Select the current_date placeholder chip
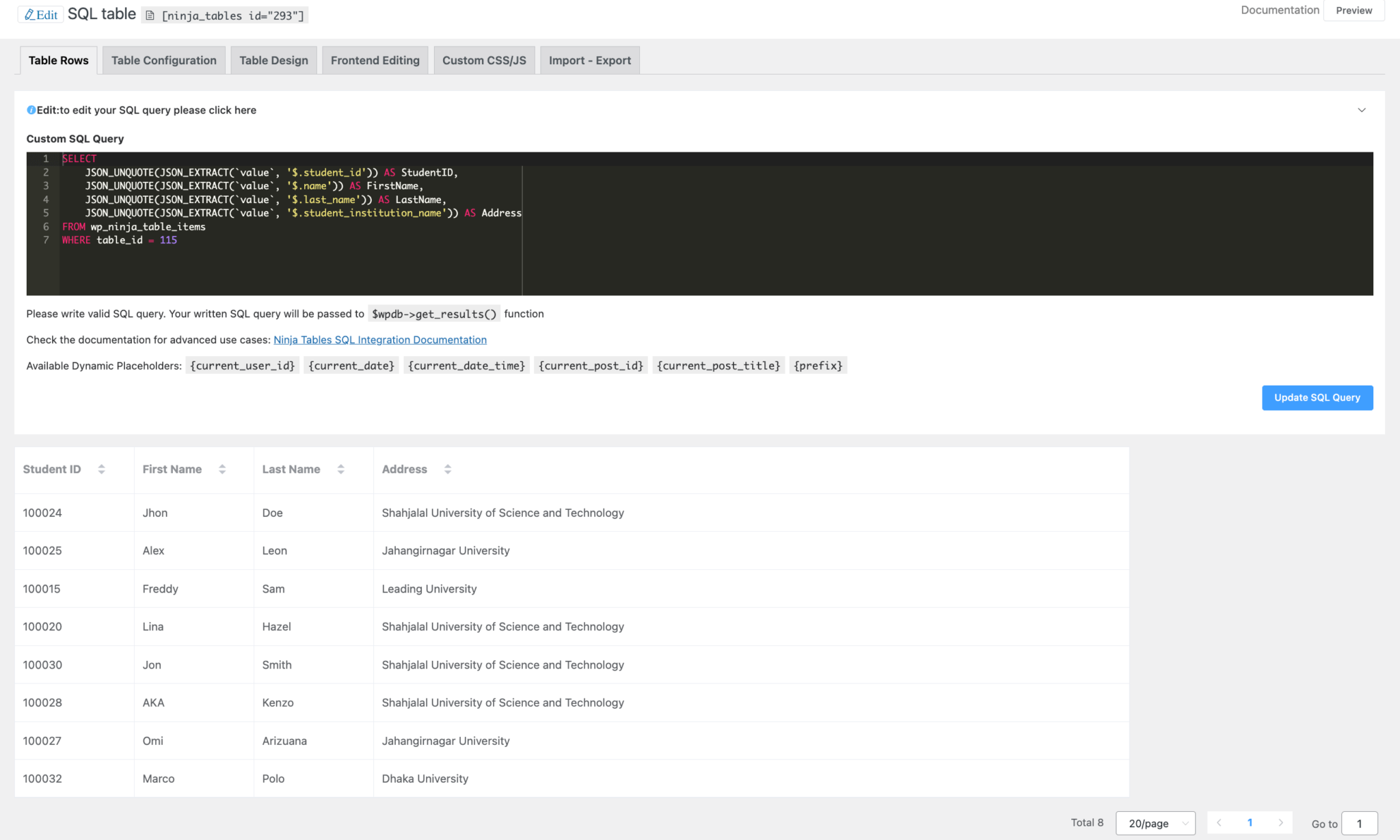 pyautogui.click(x=351, y=365)
